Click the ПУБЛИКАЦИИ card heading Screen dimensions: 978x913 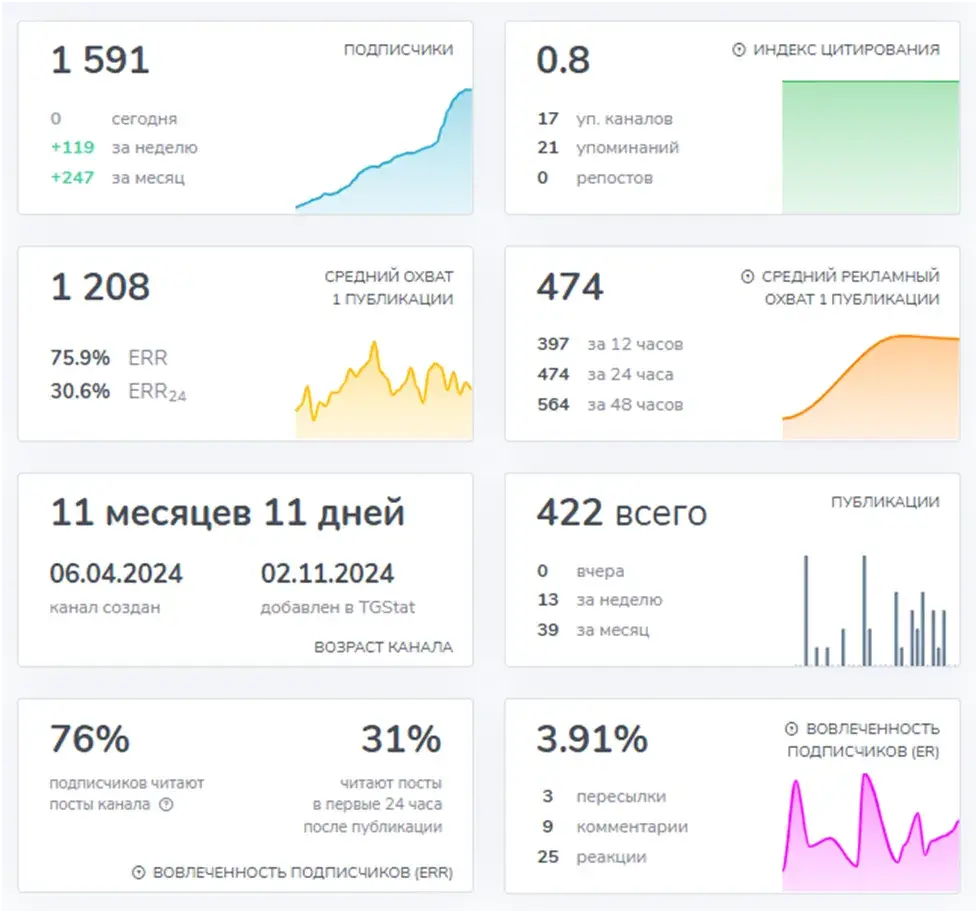(885, 502)
